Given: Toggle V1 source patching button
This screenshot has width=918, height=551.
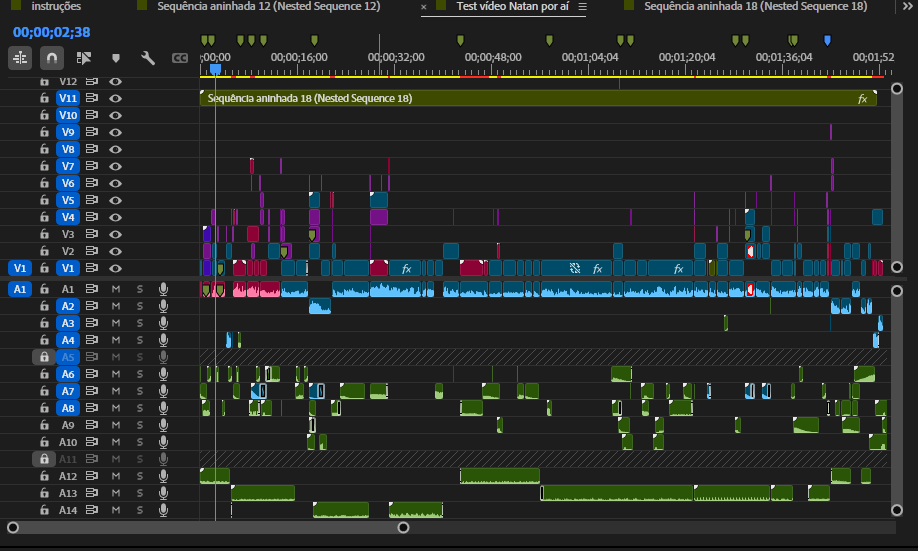Looking at the screenshot, I should pyautogui.click(x=20, y=268).
